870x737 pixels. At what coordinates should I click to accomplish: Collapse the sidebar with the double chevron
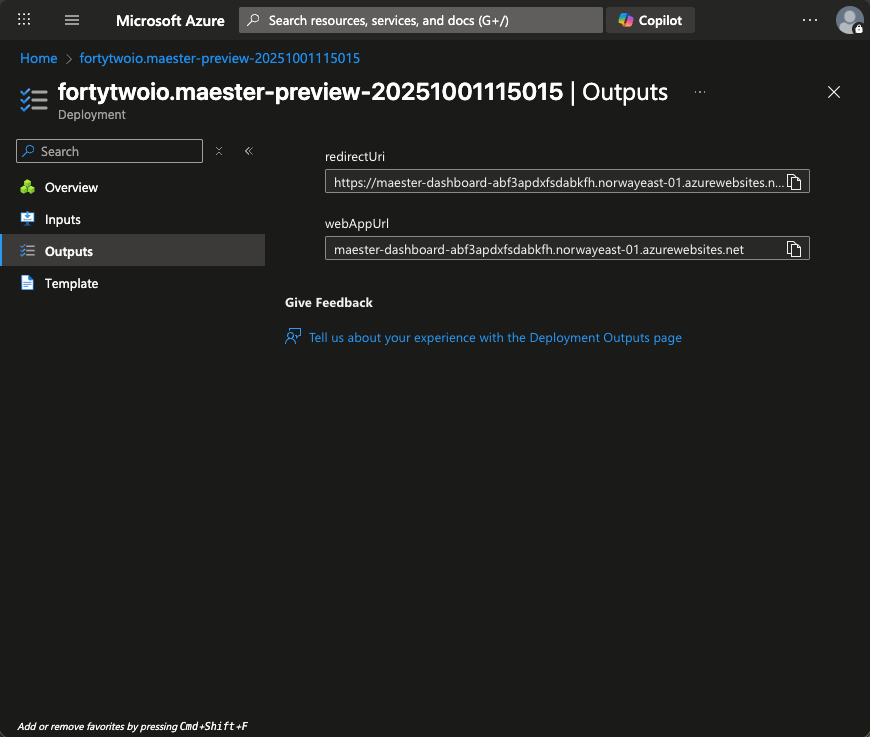(x=248, y=151)
